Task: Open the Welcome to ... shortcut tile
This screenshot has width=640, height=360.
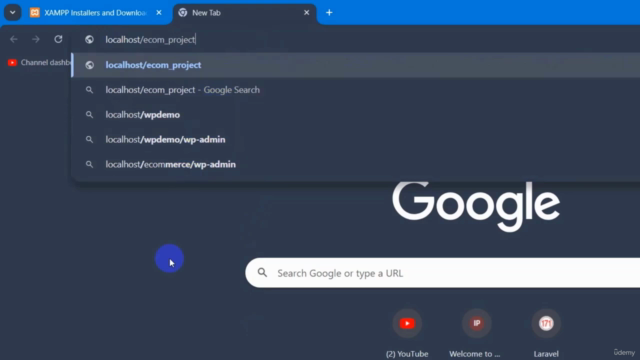Action: (x=476, y=332)
